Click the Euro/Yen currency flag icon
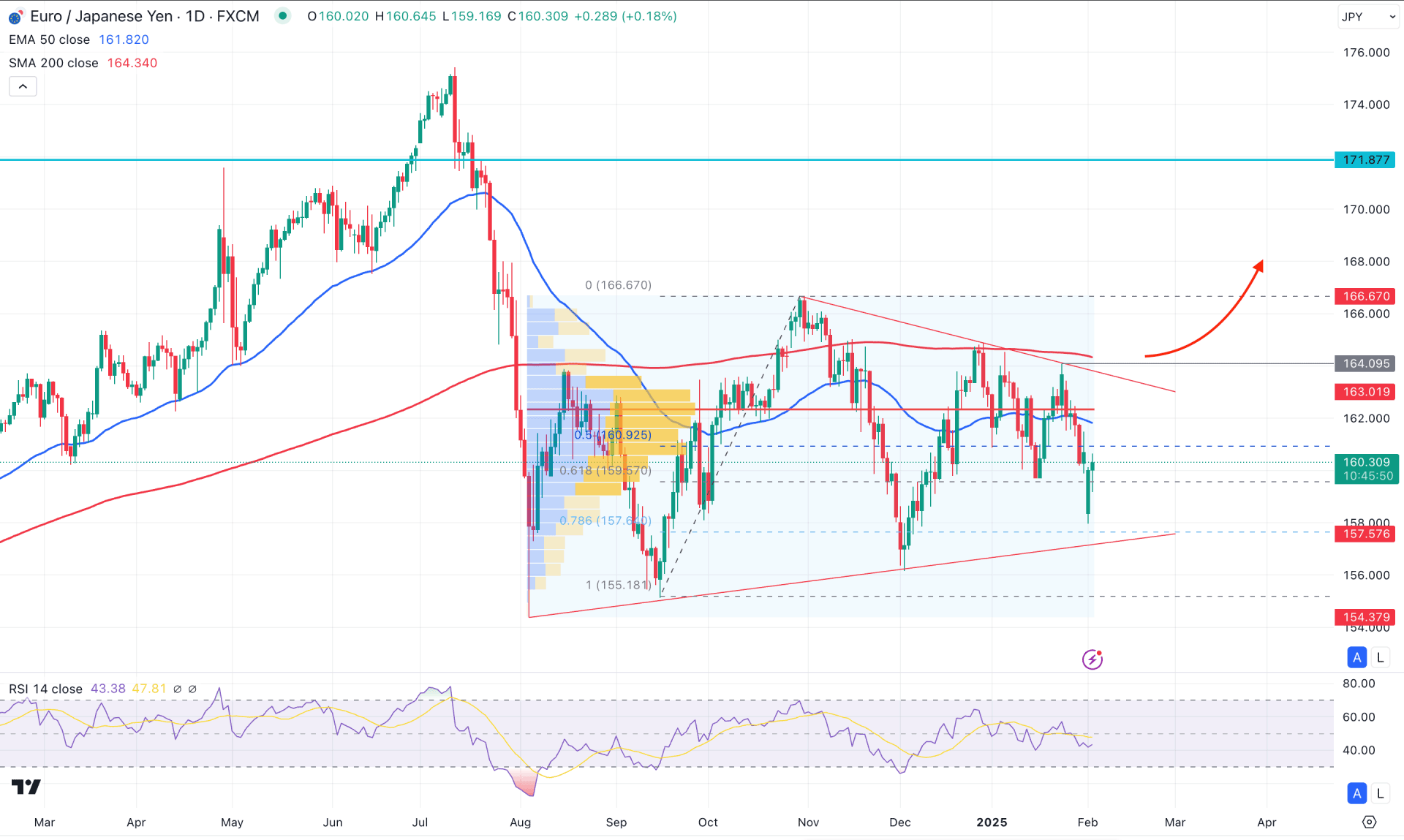This screenshot has width=1404, height=840. coord(15,17)
